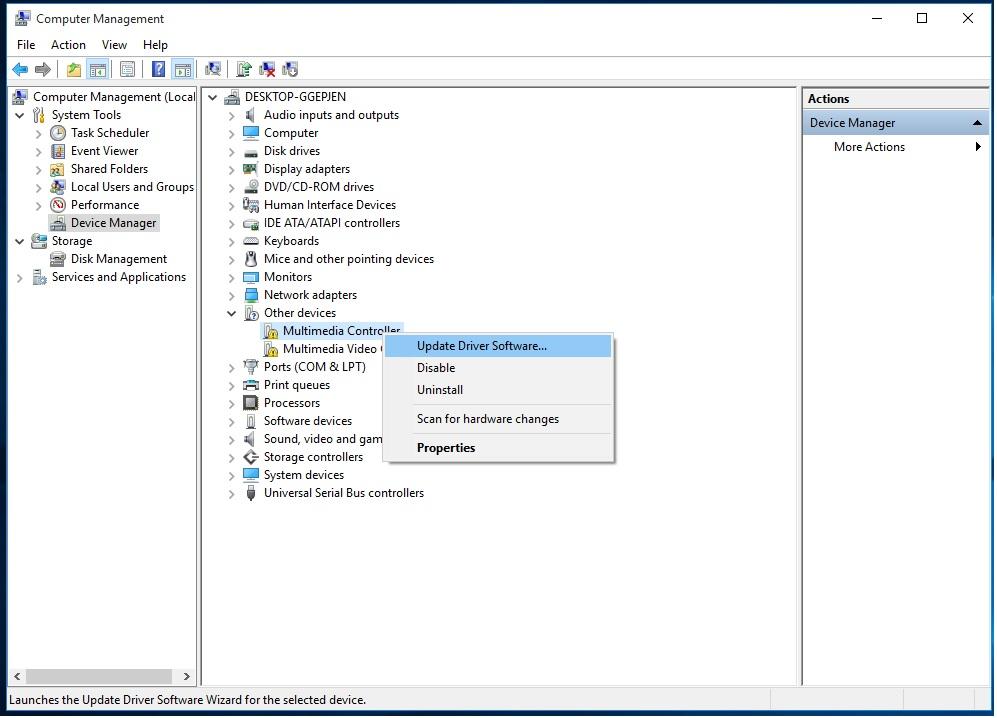Click the Back arrow in the toolbar
The image size is (997, 718).
pyautogui.click(x=20, y=69)
